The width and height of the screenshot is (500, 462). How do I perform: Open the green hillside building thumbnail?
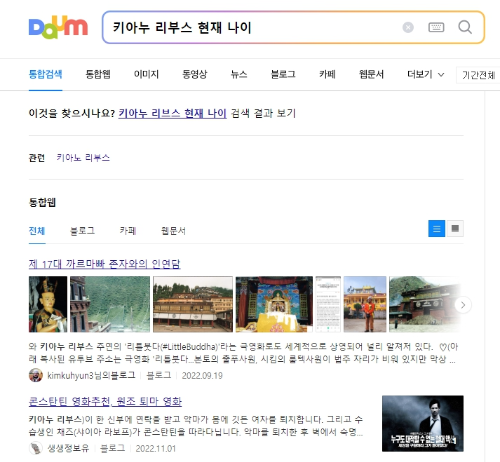[110, 304]
